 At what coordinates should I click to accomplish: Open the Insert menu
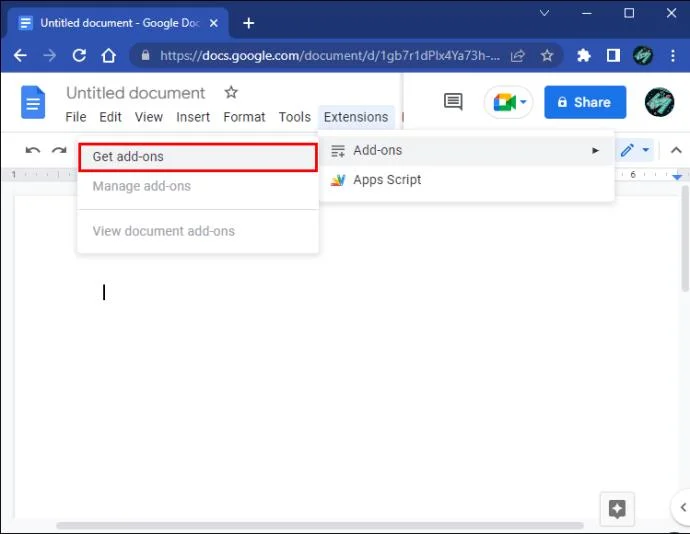(x=193, y=117)
